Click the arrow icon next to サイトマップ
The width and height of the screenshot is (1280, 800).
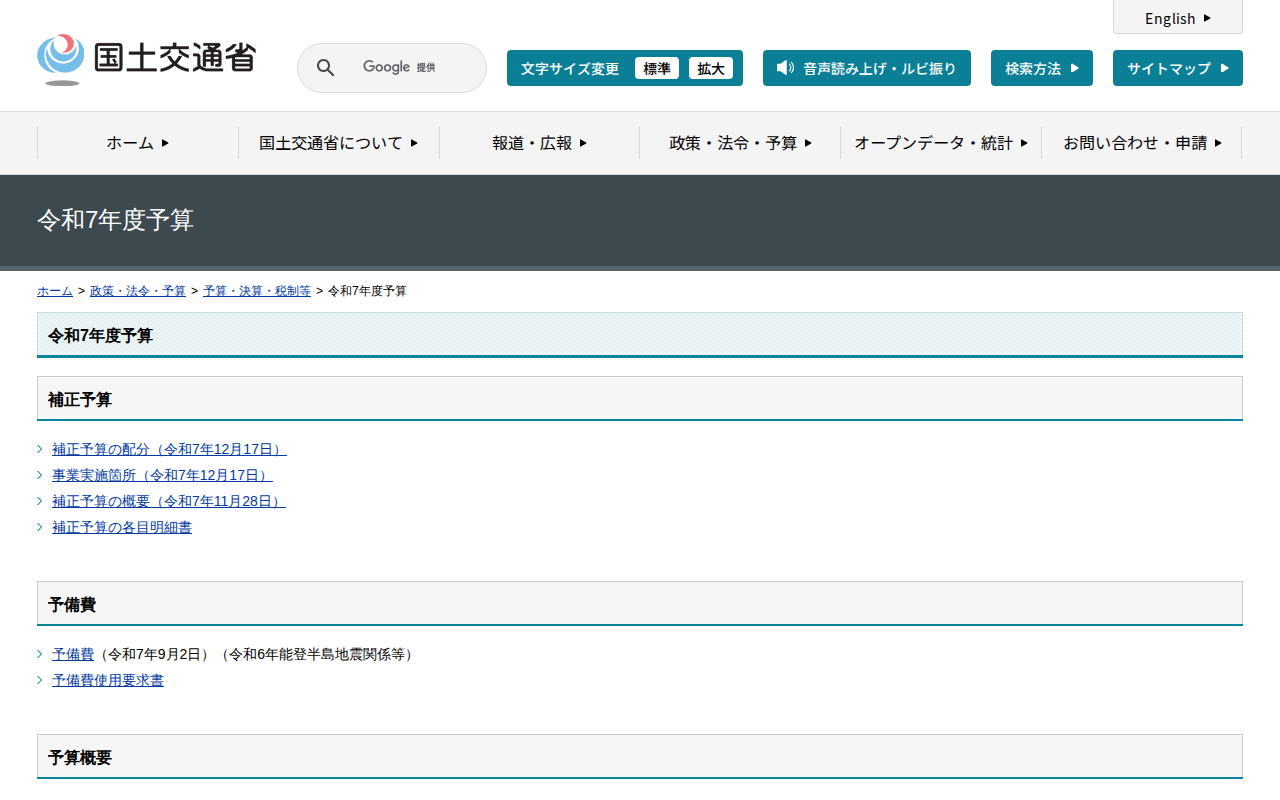1225,68
